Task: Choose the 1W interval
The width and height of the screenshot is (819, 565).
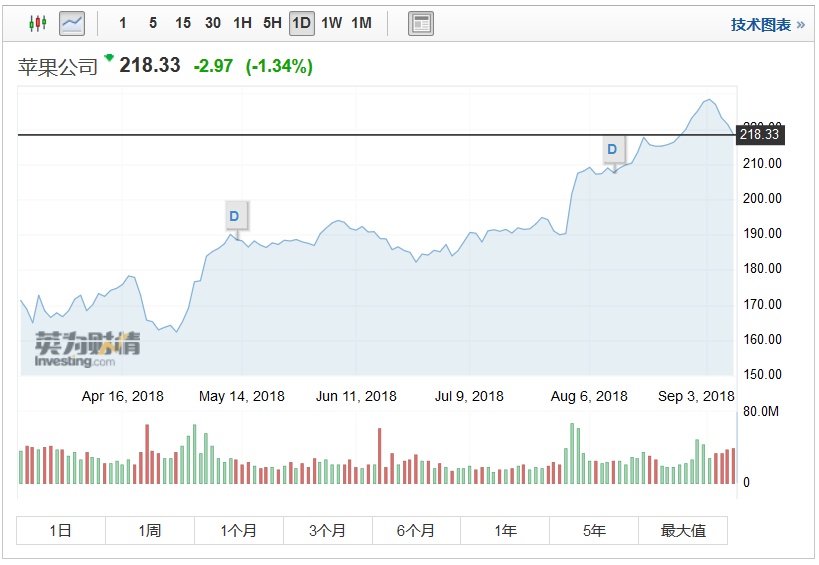Action: point(332,23)
